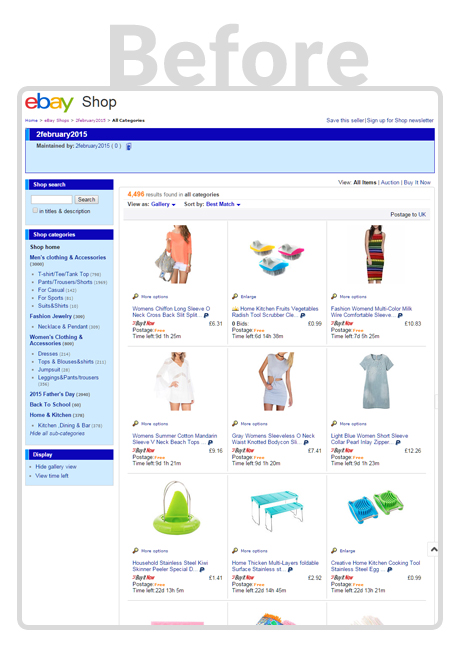The image size is (463, 651).
Task: Click the eBay logo
Action: coord(49,102)
